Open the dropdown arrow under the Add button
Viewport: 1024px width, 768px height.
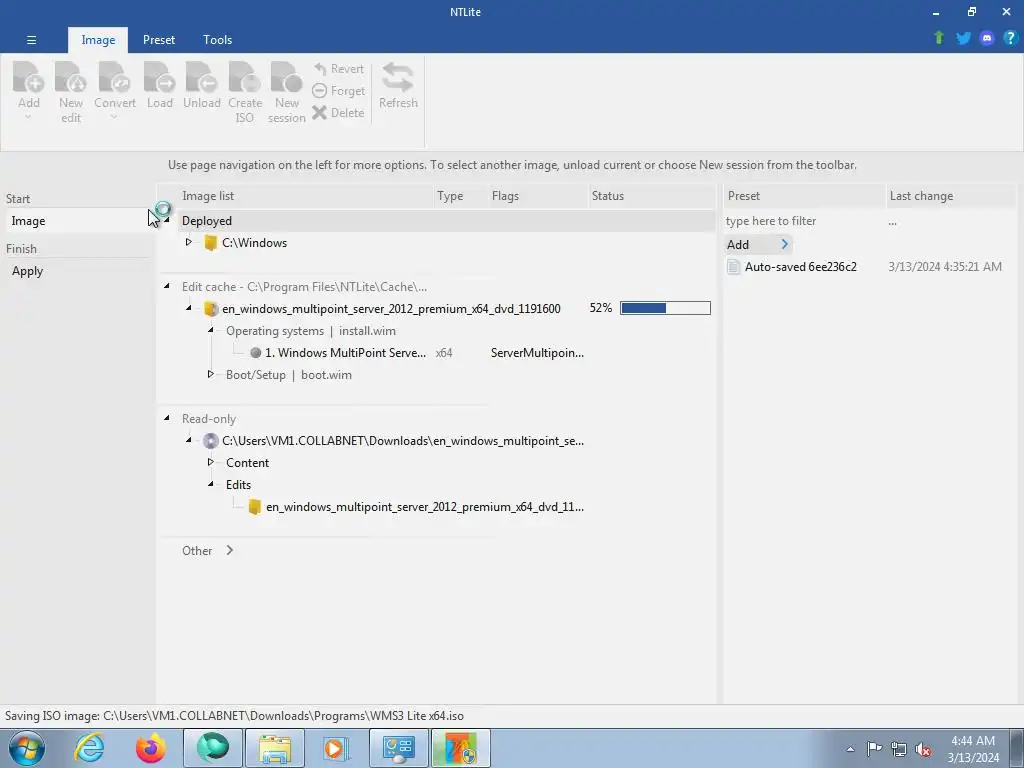pos(28,118)
